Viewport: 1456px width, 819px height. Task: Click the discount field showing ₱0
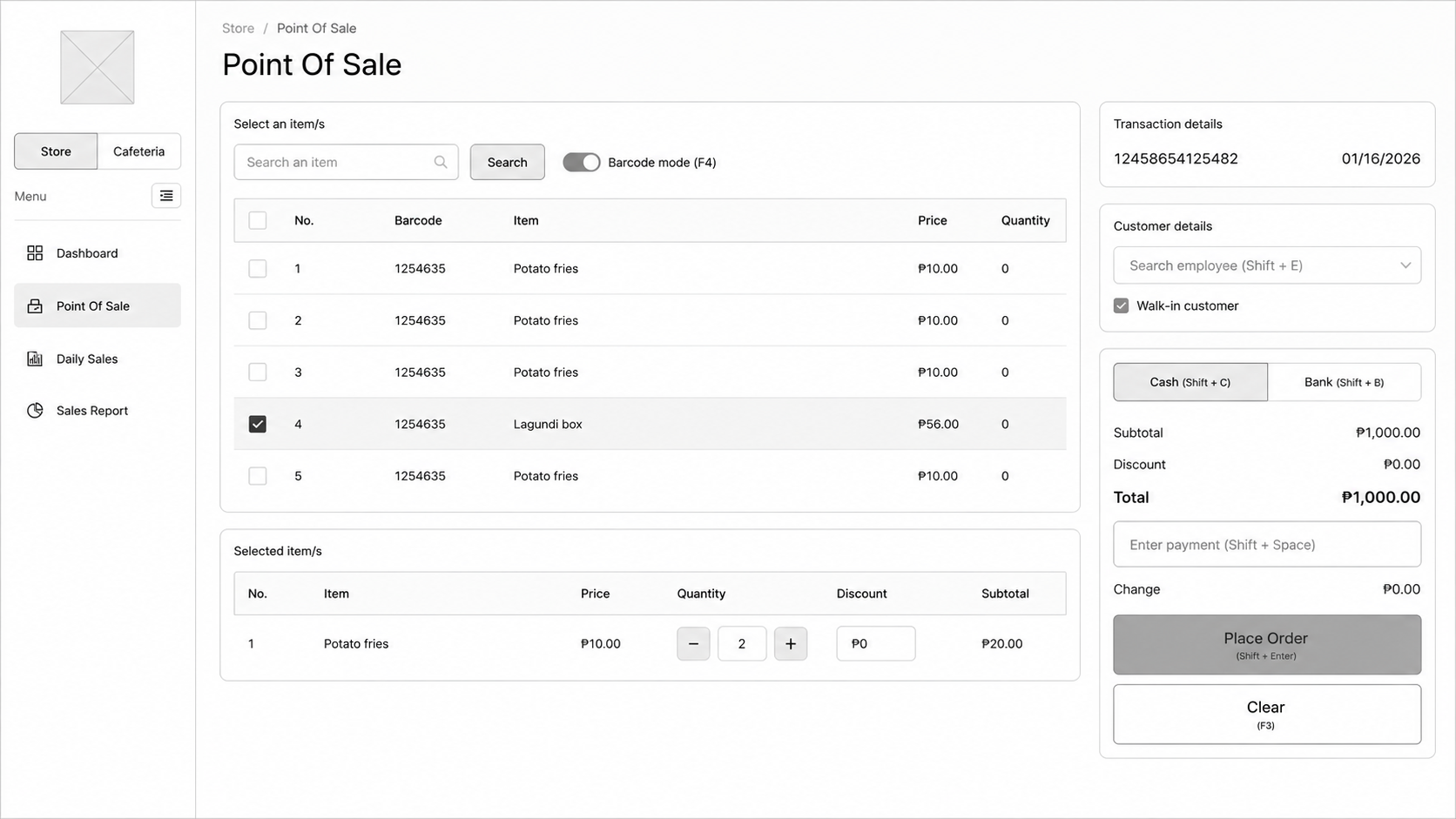coord(876,644)
